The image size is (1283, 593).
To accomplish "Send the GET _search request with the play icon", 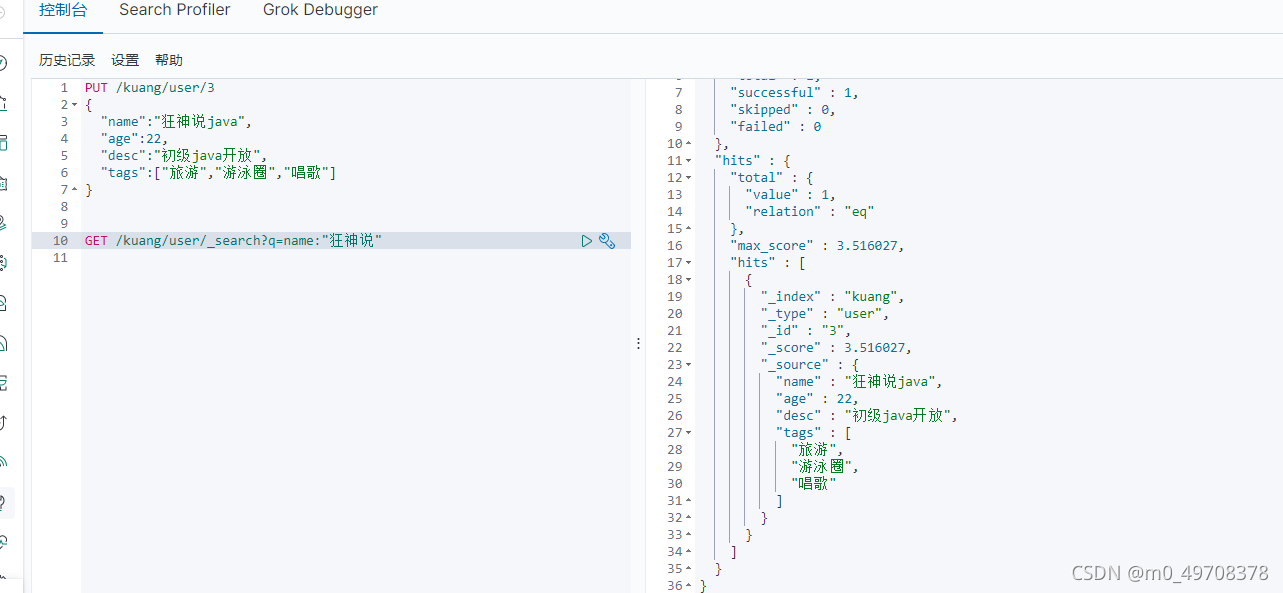I will (x=587, y=241).
